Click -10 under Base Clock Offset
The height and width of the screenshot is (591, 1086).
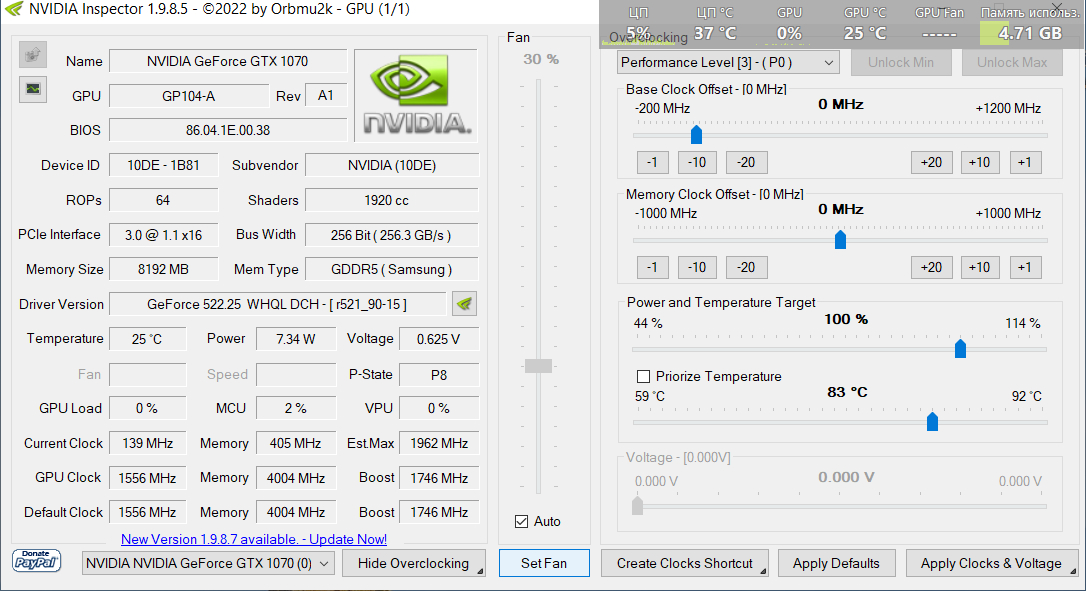(697, 162)
